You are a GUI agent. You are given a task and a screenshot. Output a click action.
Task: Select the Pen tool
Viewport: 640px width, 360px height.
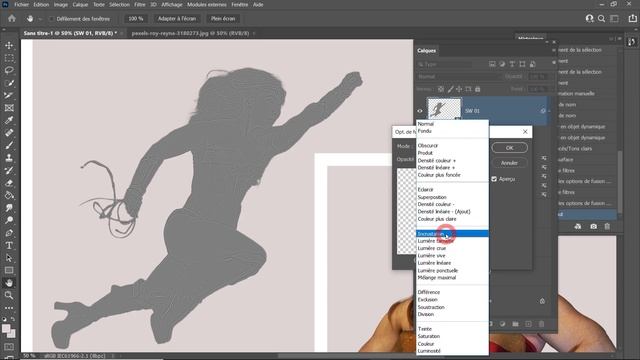coord(9,233)
